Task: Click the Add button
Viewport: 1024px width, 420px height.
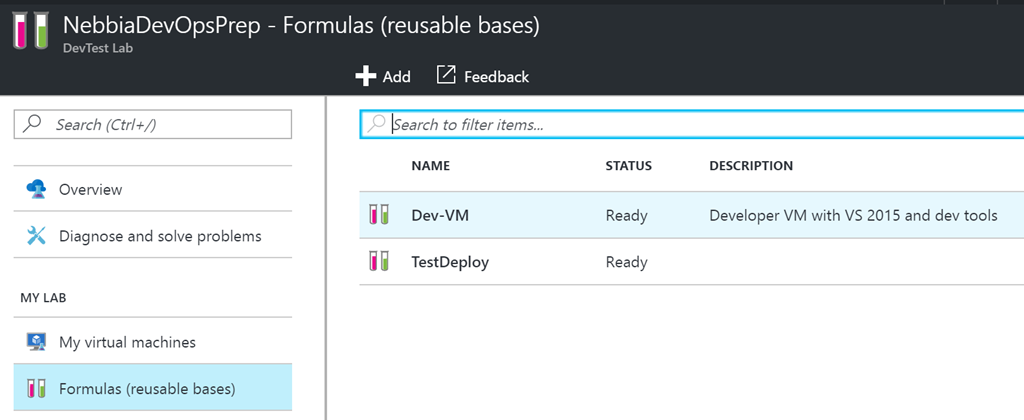Action: (x=383, y=76)
